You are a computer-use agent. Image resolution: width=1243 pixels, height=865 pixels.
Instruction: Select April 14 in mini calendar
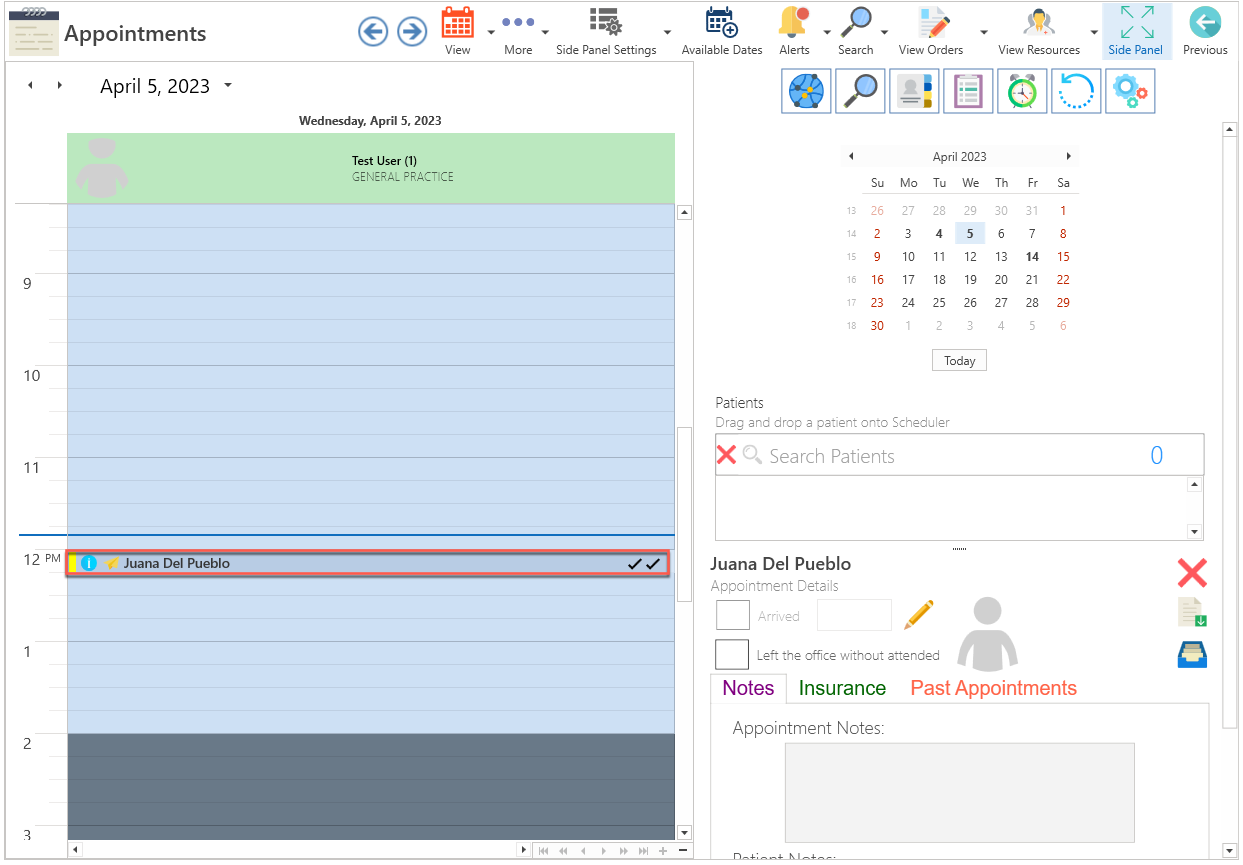point(1032,257)
